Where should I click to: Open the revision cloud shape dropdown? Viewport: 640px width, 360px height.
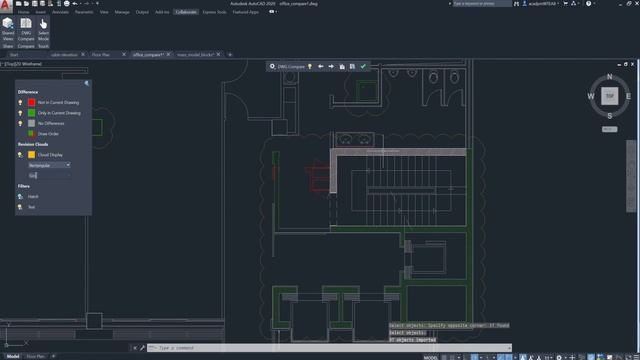pos(49,165)
